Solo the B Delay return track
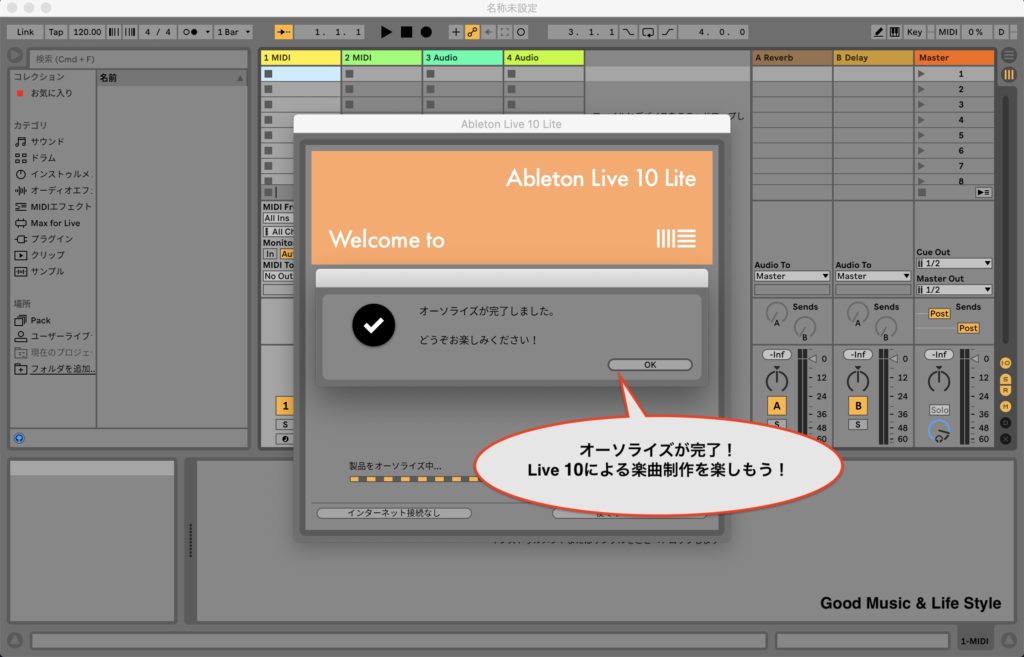1024x657 pixels. click(x=858, y=425)
